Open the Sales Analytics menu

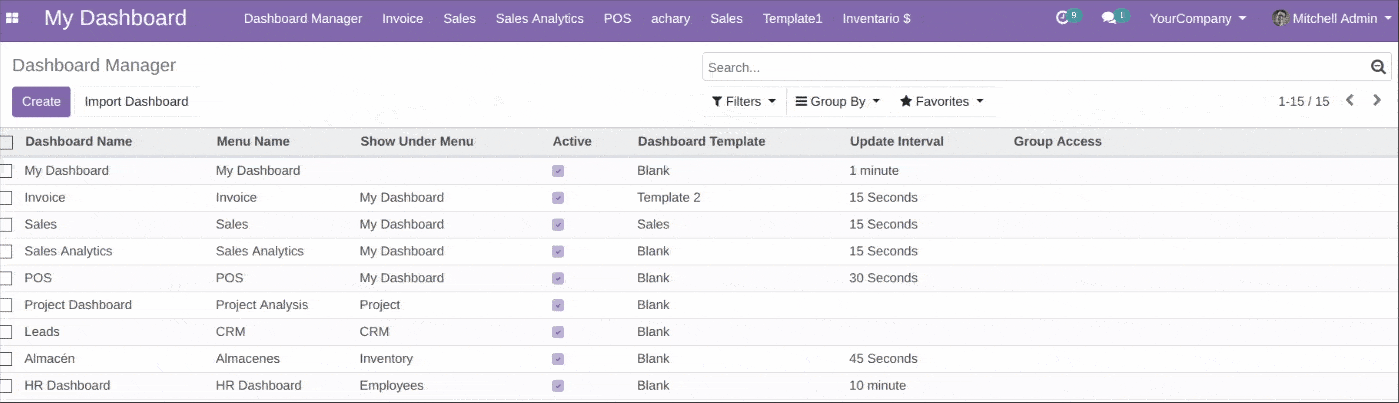tap(539, 18)
